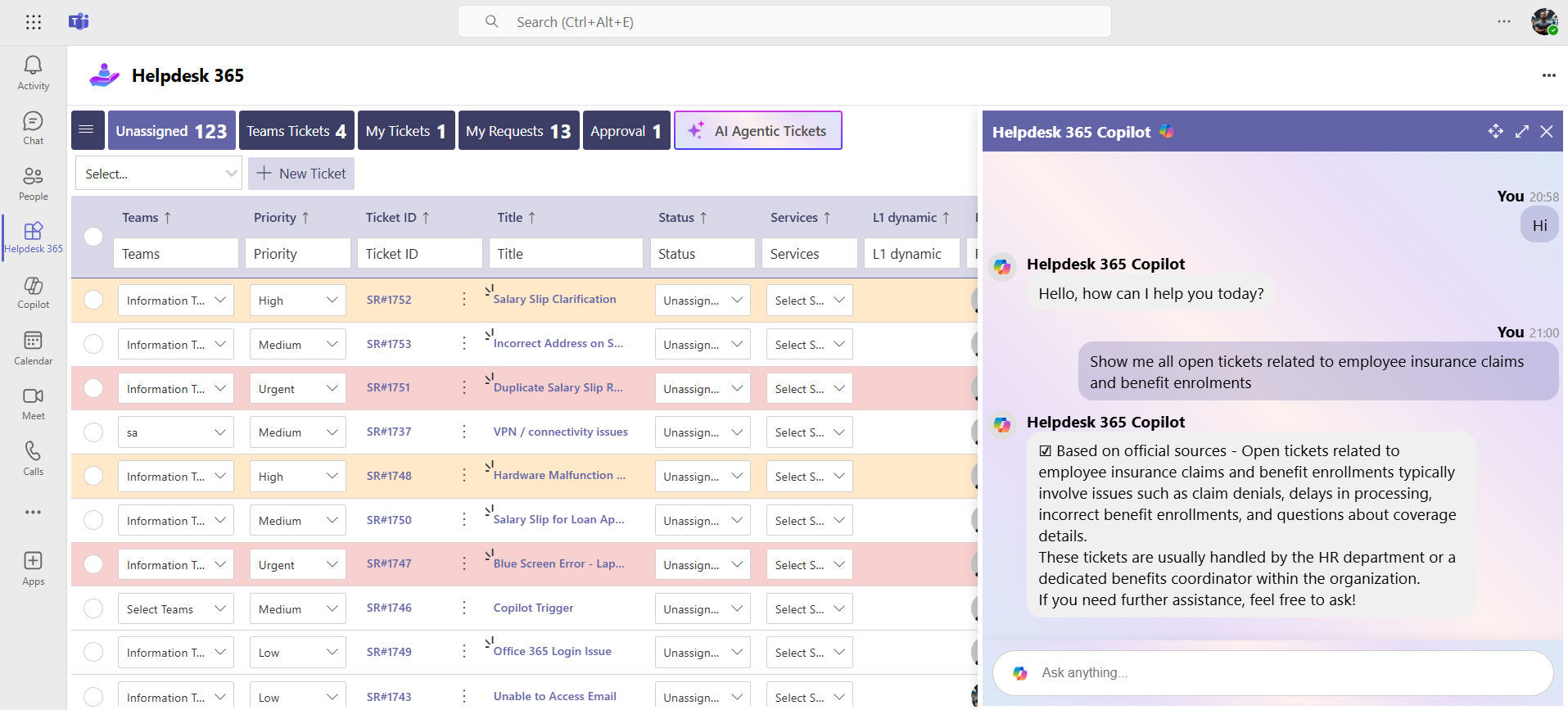Open status dropdown for SR#1753

coord(703,345)
